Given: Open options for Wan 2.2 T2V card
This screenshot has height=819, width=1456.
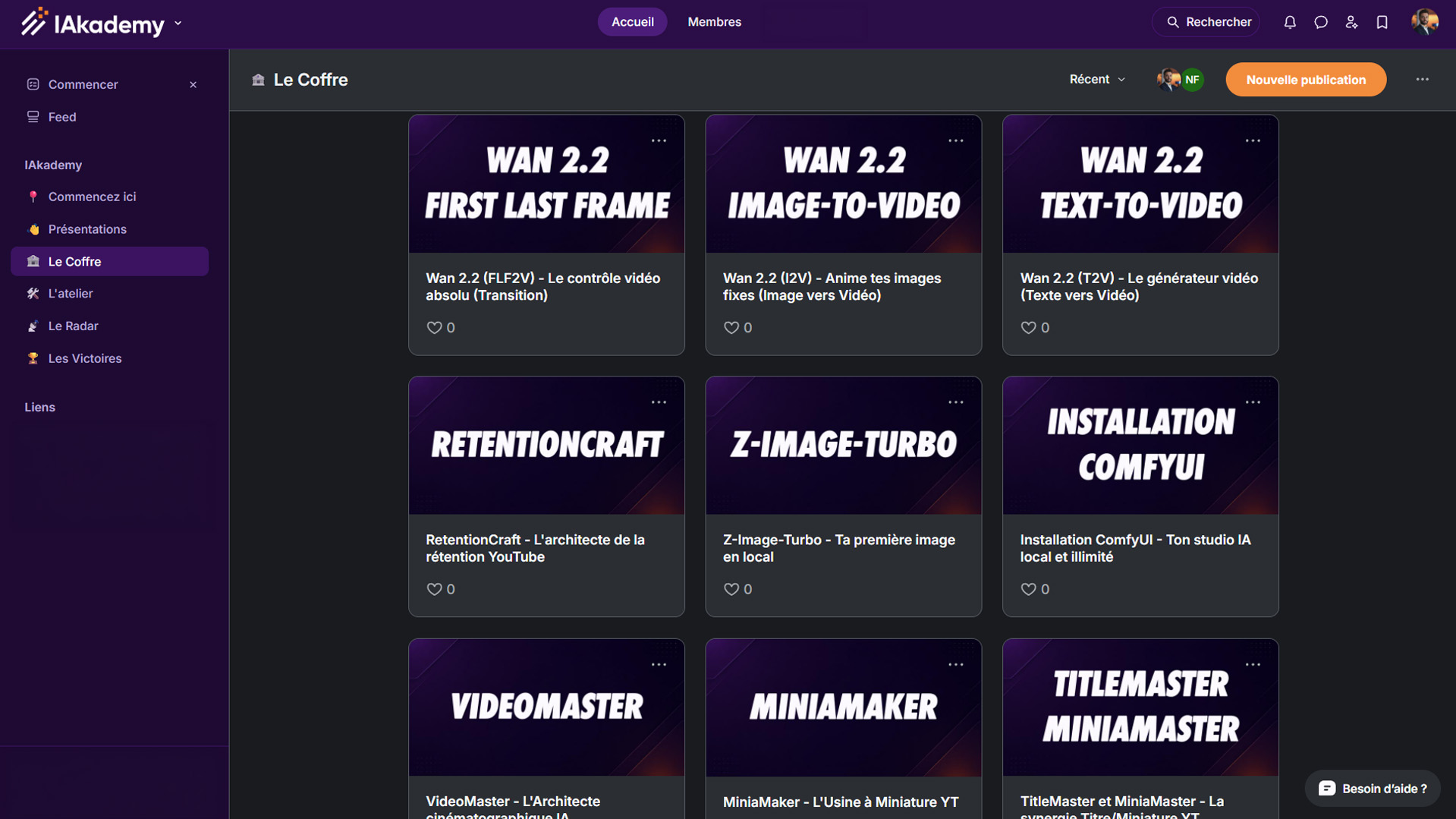Looking at the screenshot, I should 1253,140.
